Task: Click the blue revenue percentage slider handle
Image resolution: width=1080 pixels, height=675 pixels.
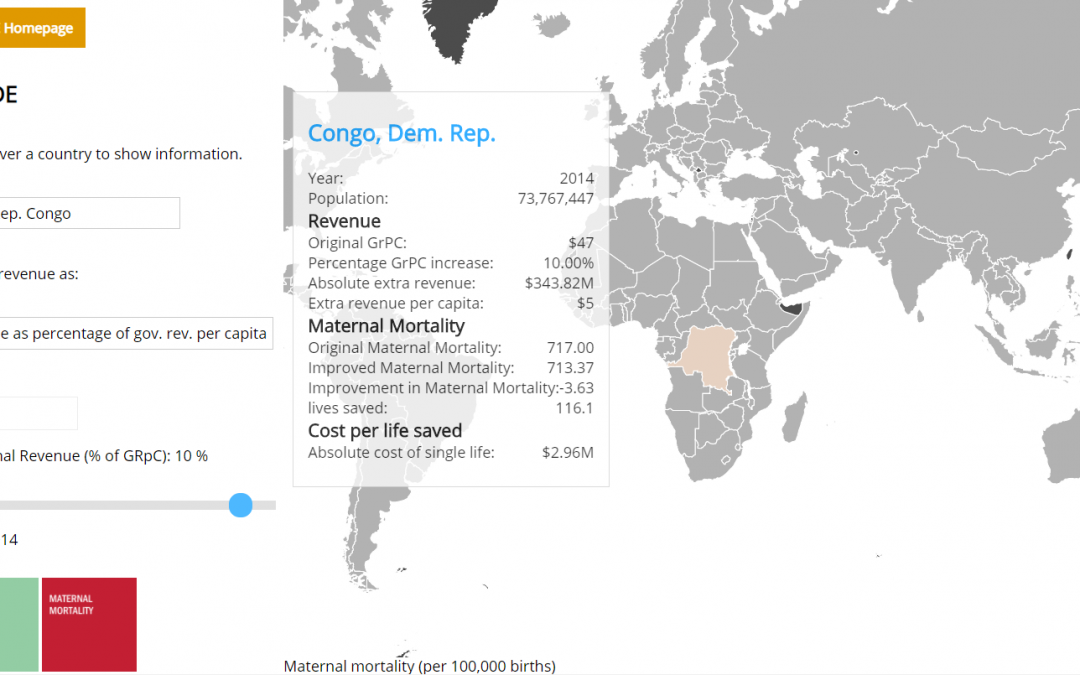Action: coord(240,505)
